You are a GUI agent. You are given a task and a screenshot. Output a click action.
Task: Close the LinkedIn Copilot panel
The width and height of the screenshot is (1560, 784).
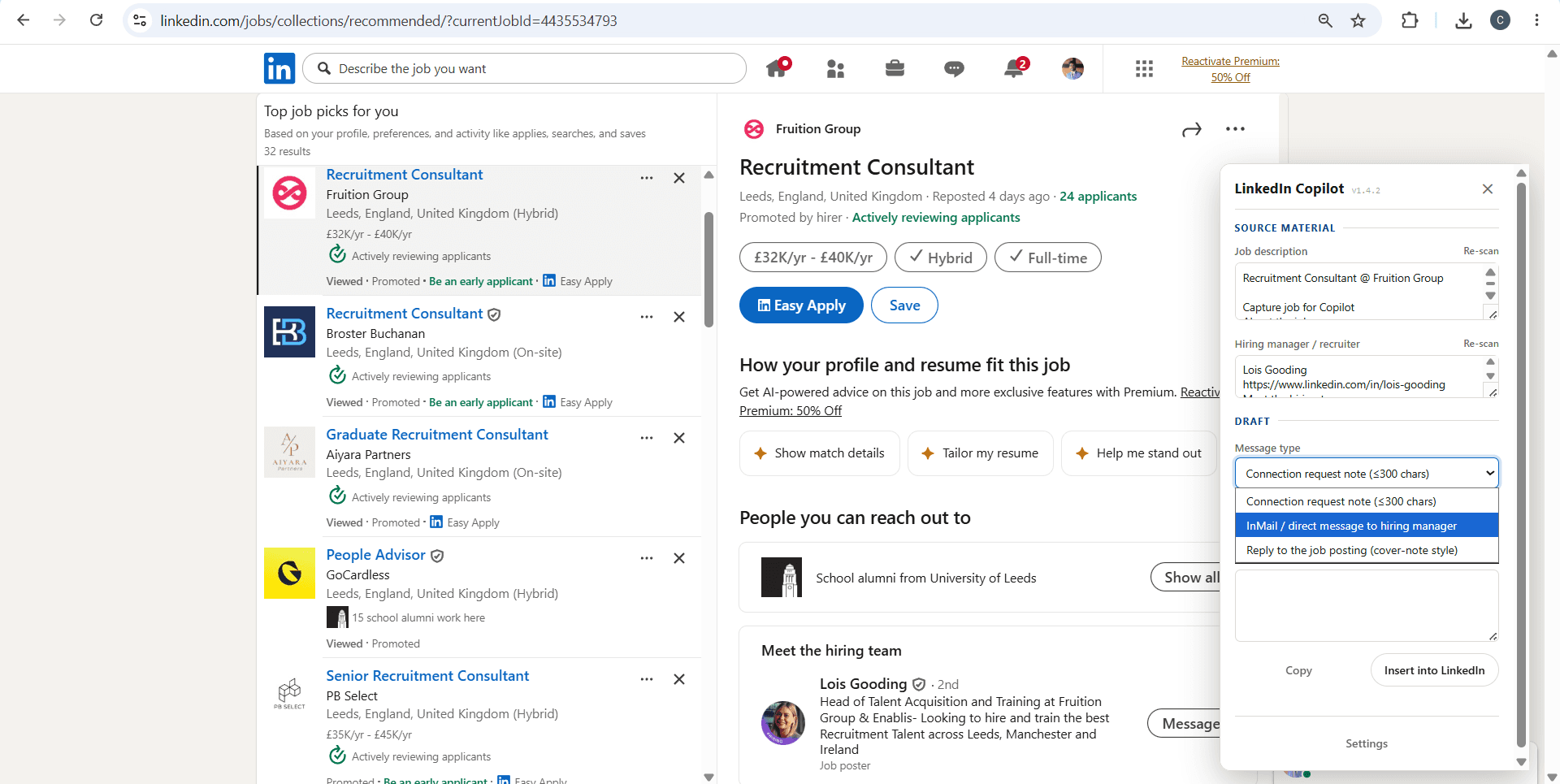1487,188
